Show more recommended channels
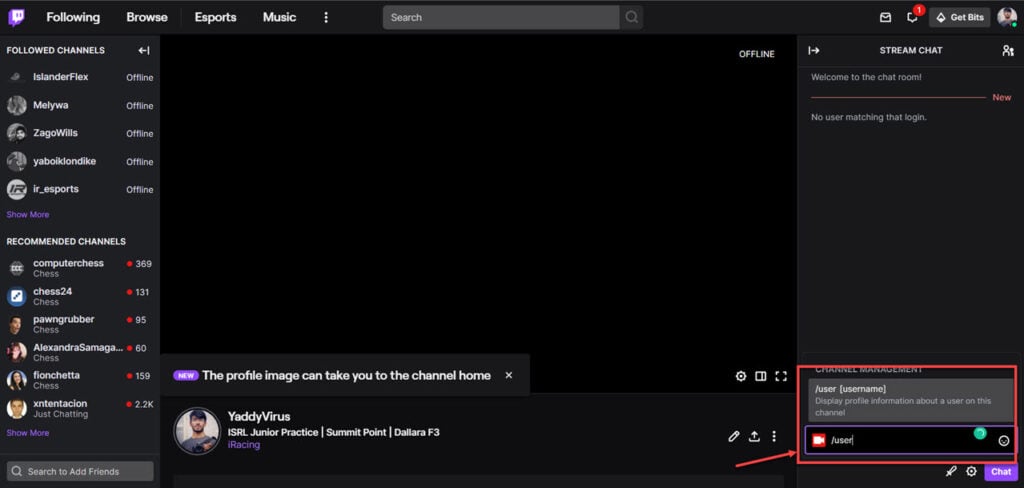 (x=27, y=432)
